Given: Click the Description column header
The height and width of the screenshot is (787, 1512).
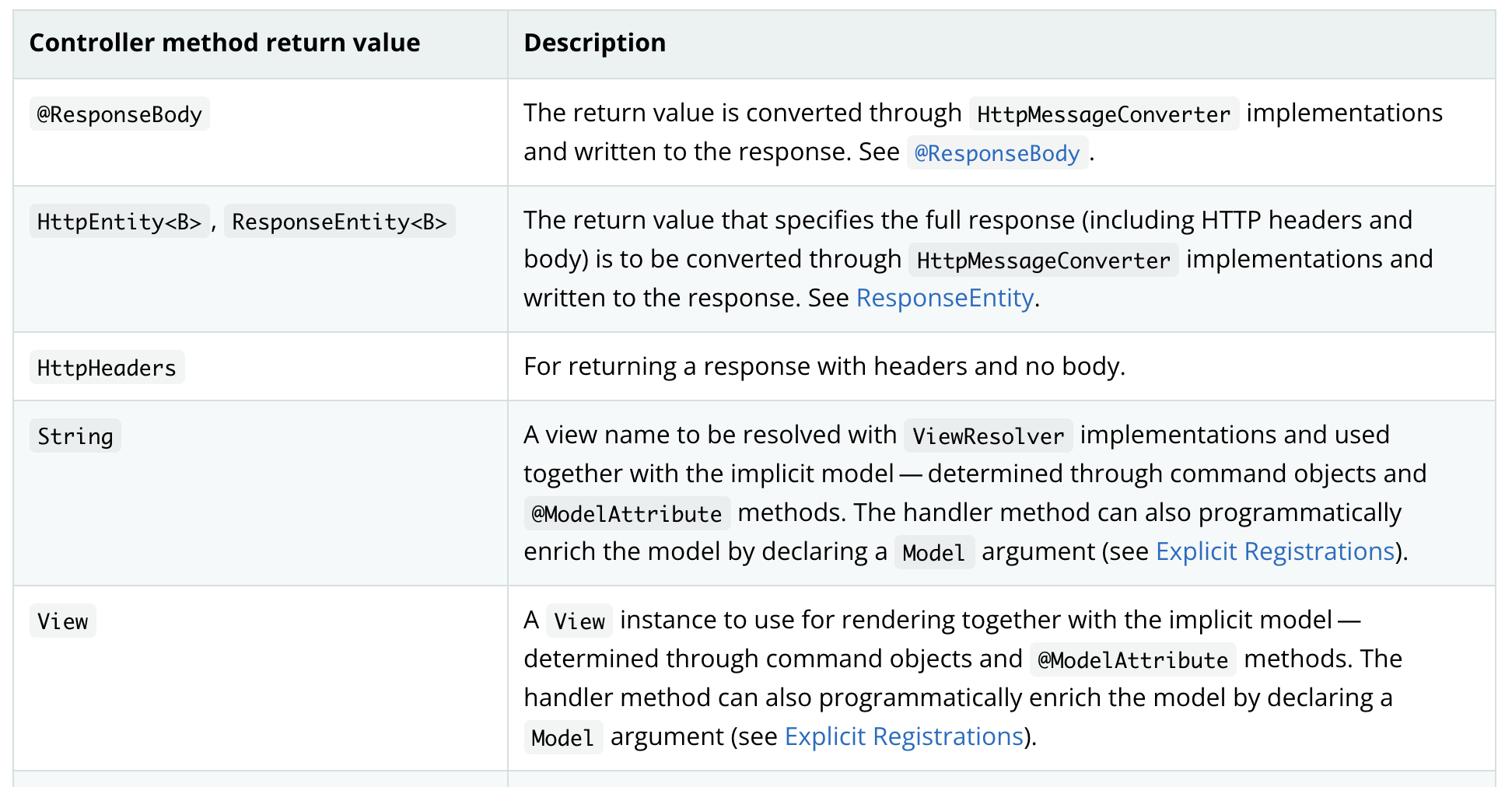Looking at the screenshot, I should [595, 43].
